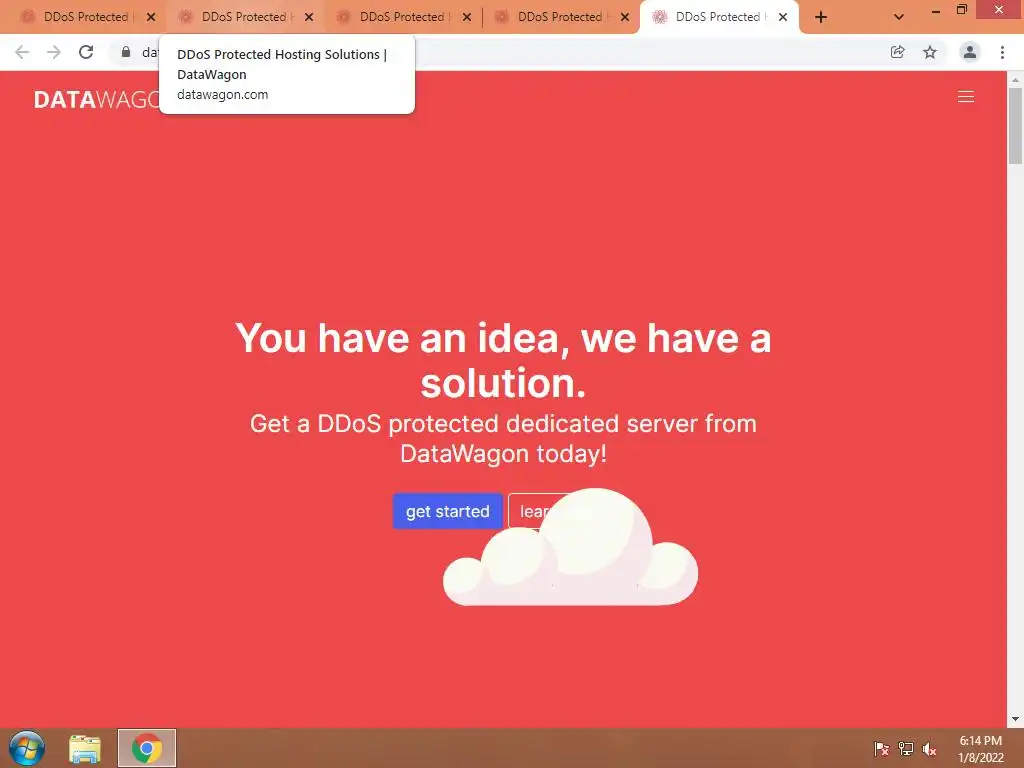Open Action Center flag icon
Viewport: 1024px width, 768px height.
[881, 749]
